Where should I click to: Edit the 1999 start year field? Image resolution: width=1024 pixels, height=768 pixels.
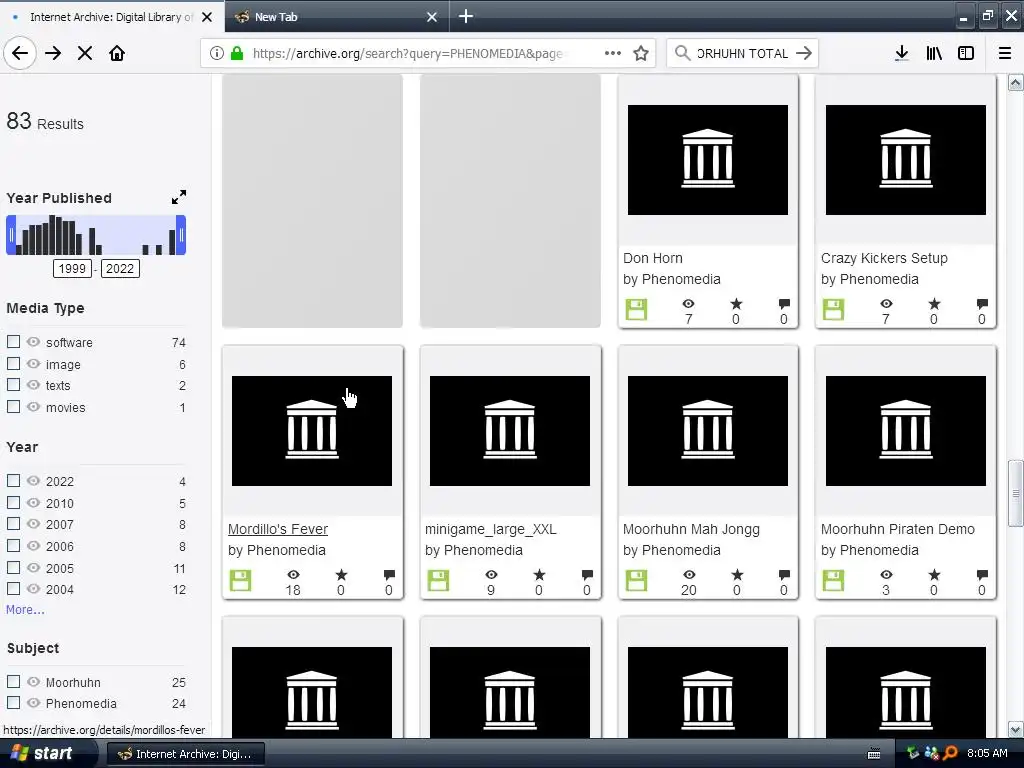72,268
